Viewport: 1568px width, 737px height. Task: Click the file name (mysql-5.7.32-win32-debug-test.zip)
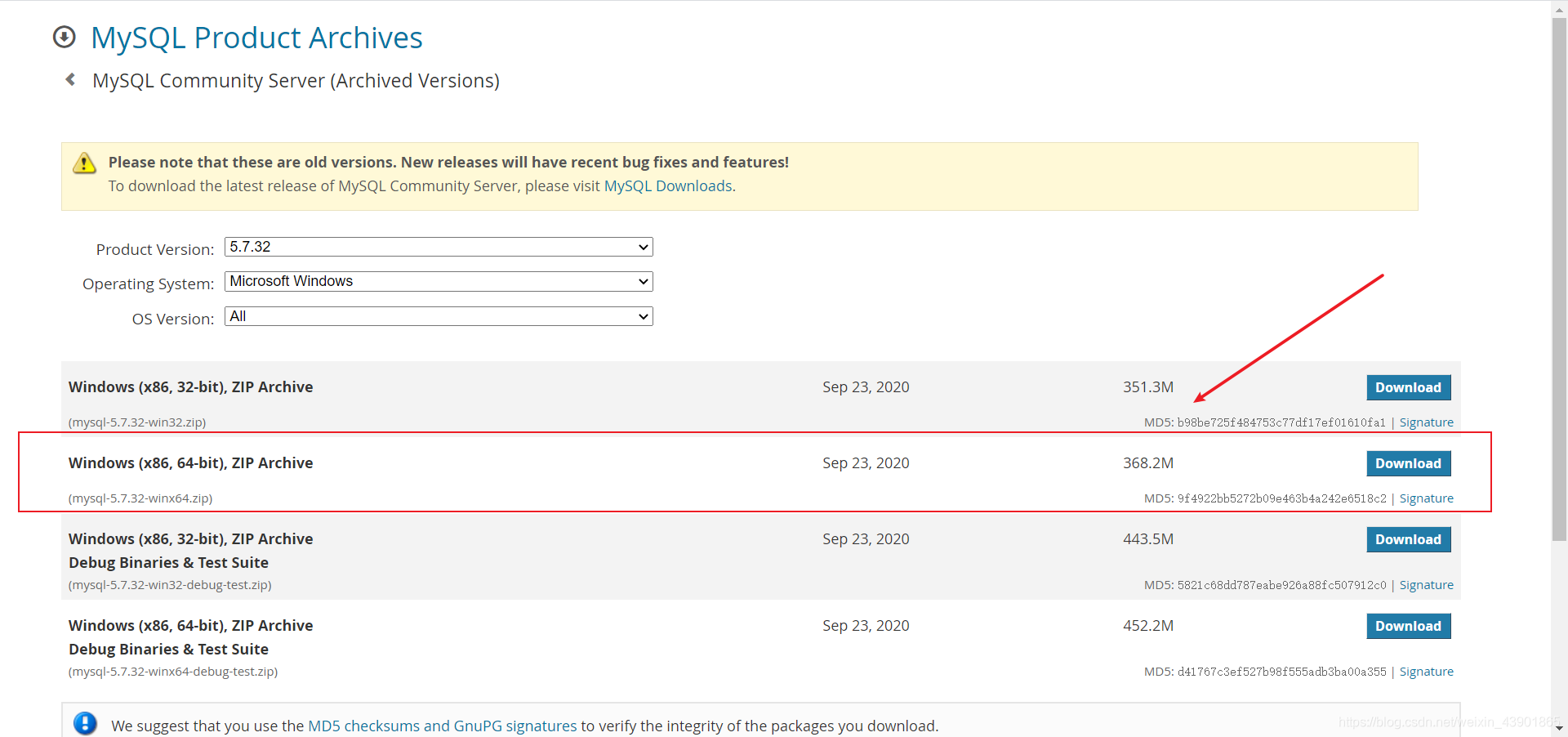pyautogui.click(x=170, y=585)
